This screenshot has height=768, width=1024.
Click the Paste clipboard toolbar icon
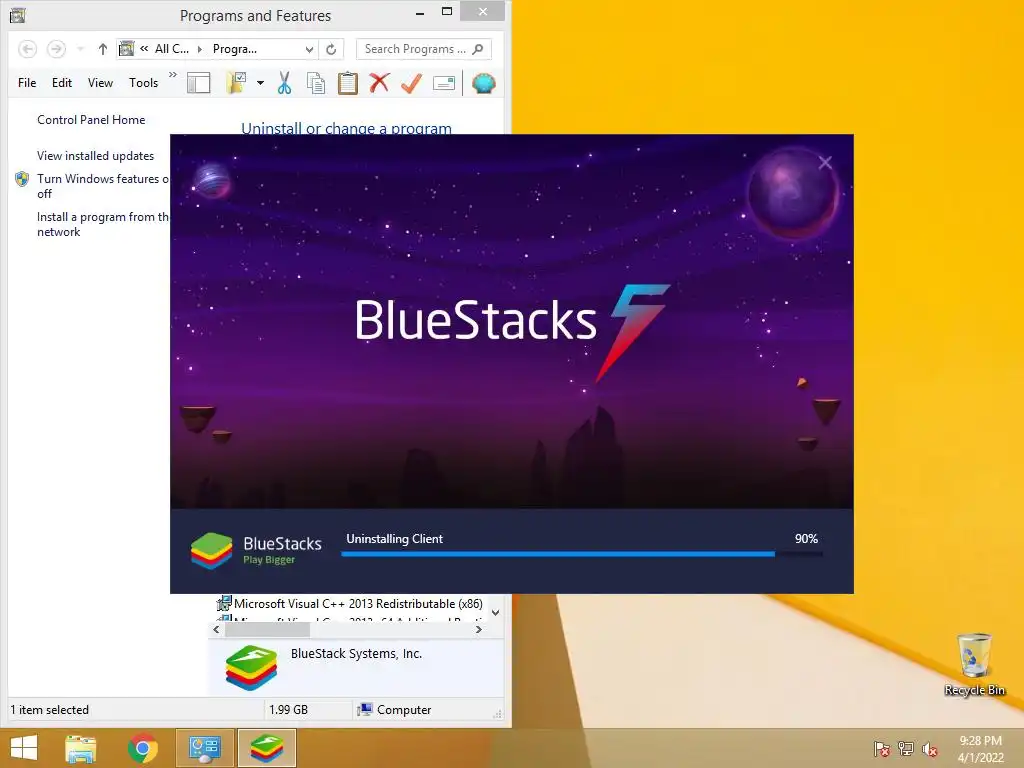tap(347, 83)
